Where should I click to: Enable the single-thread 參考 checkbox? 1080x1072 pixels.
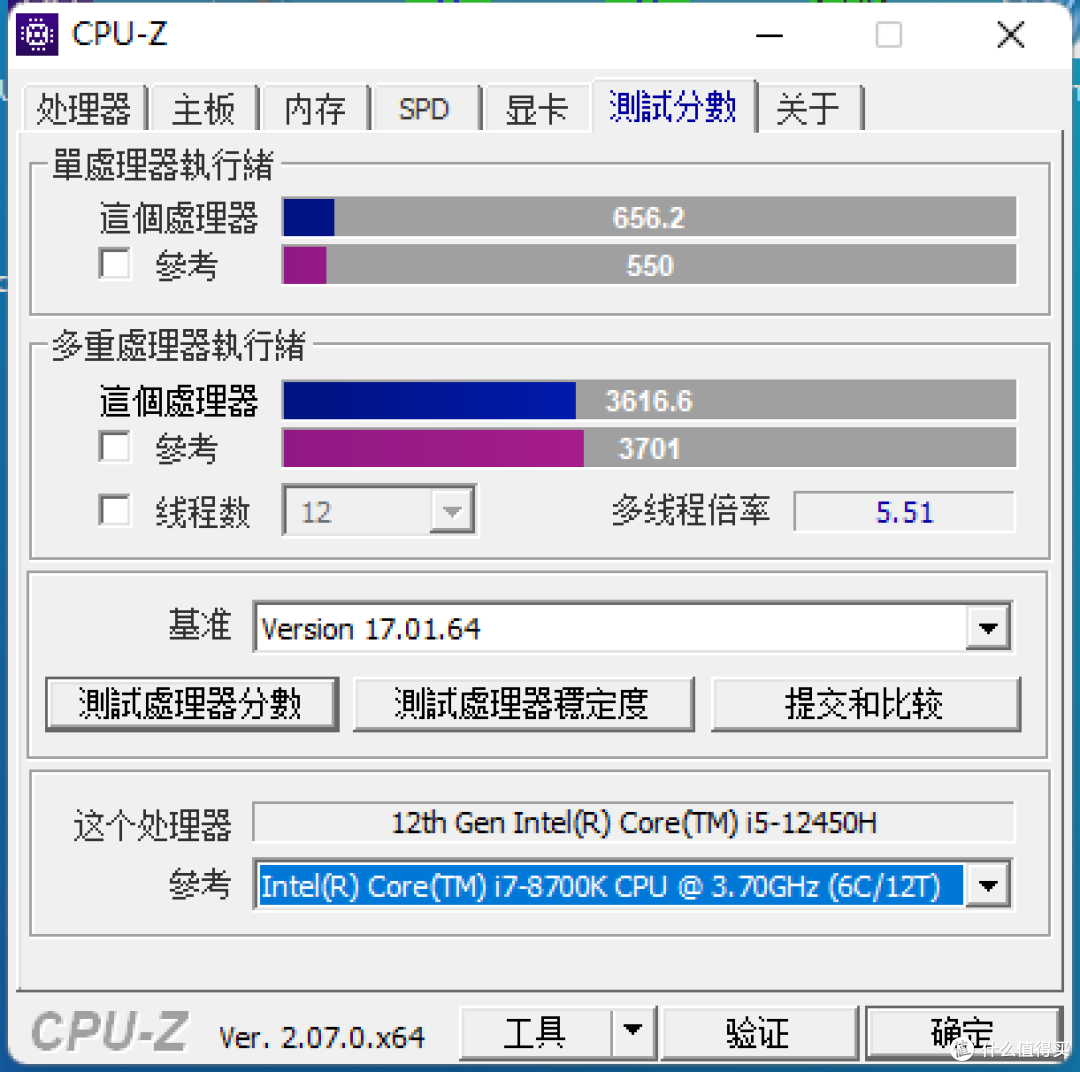tap(114, 263)
